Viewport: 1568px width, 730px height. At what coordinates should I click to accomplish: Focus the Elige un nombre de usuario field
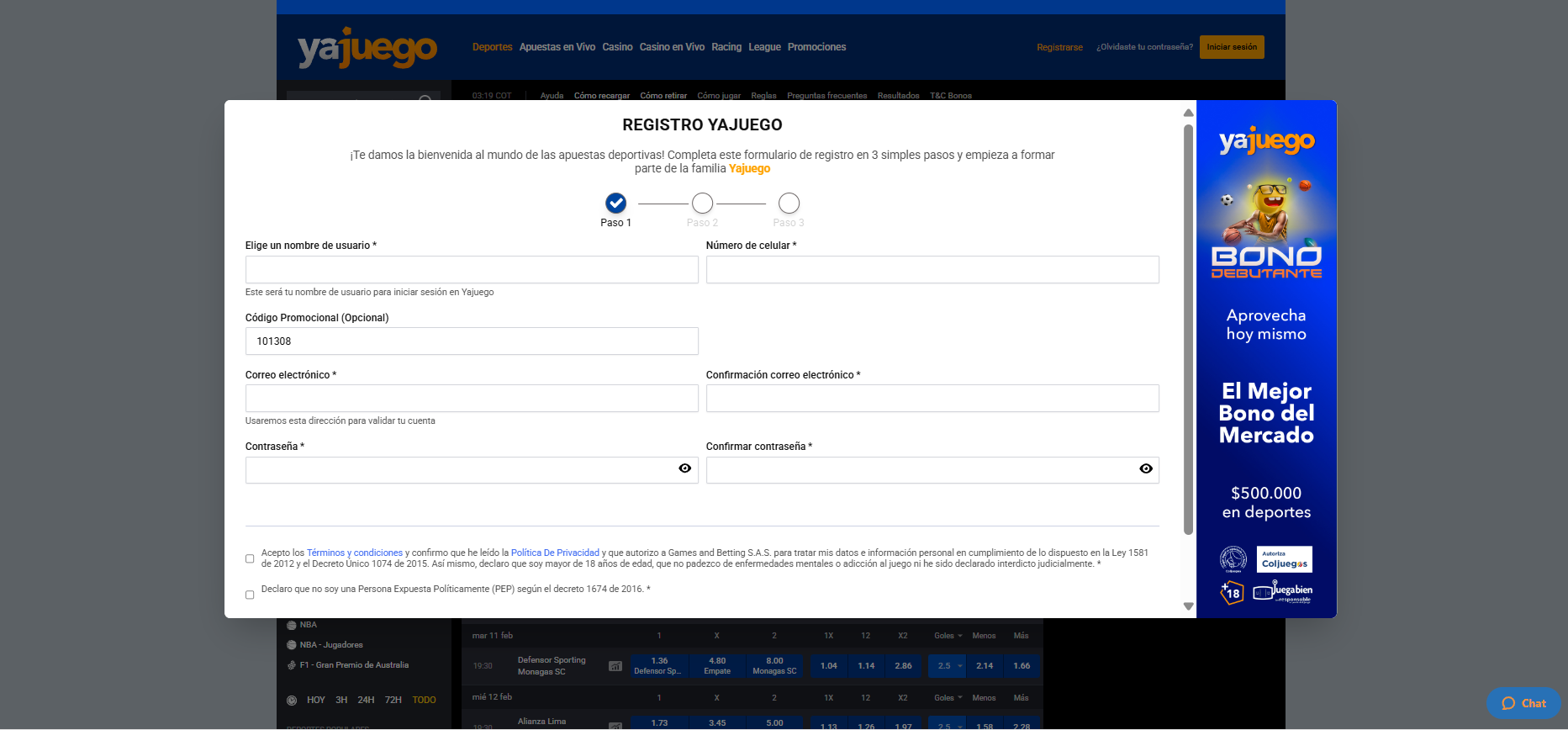472,269
